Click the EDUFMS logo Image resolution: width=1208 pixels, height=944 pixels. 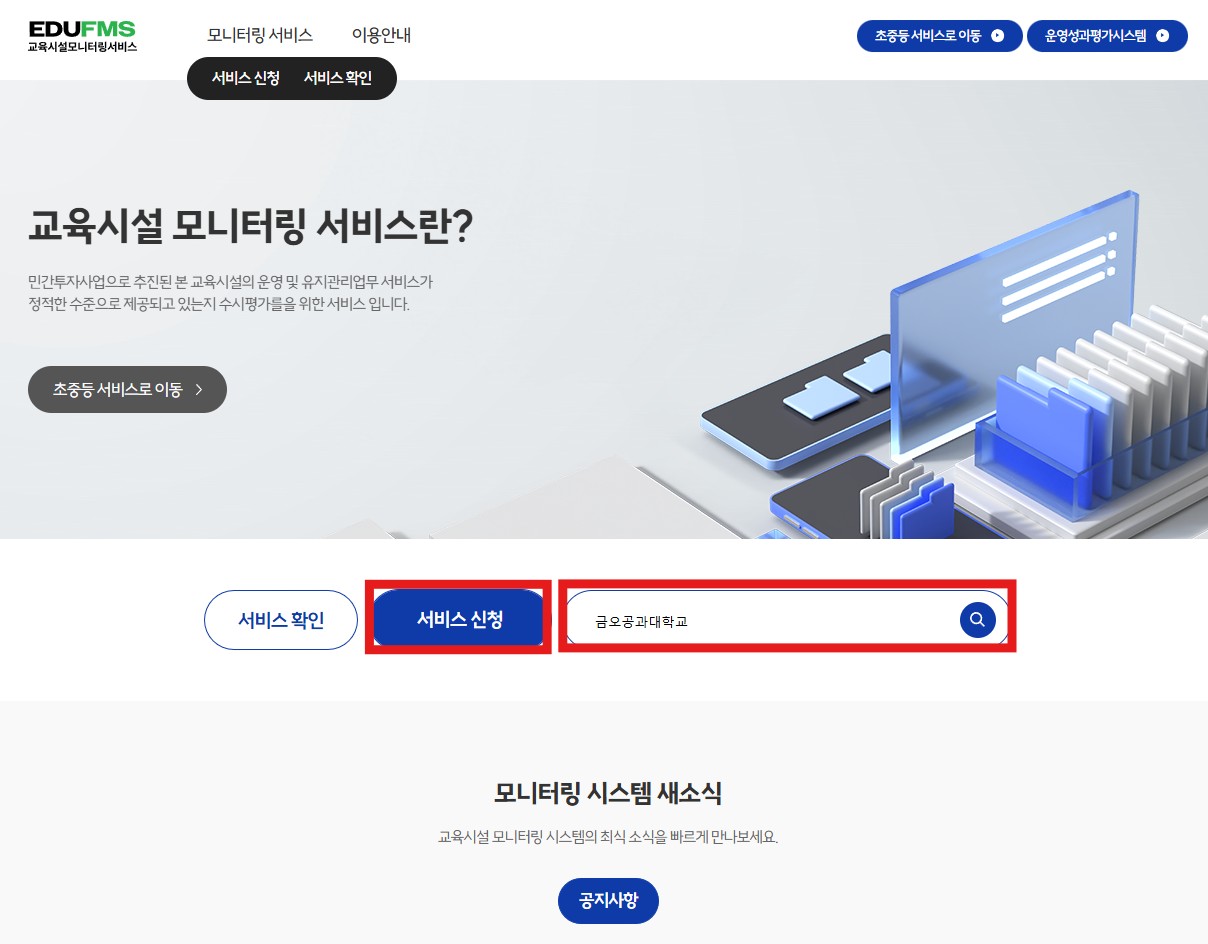pyautogui.click(x=82, y=36)
